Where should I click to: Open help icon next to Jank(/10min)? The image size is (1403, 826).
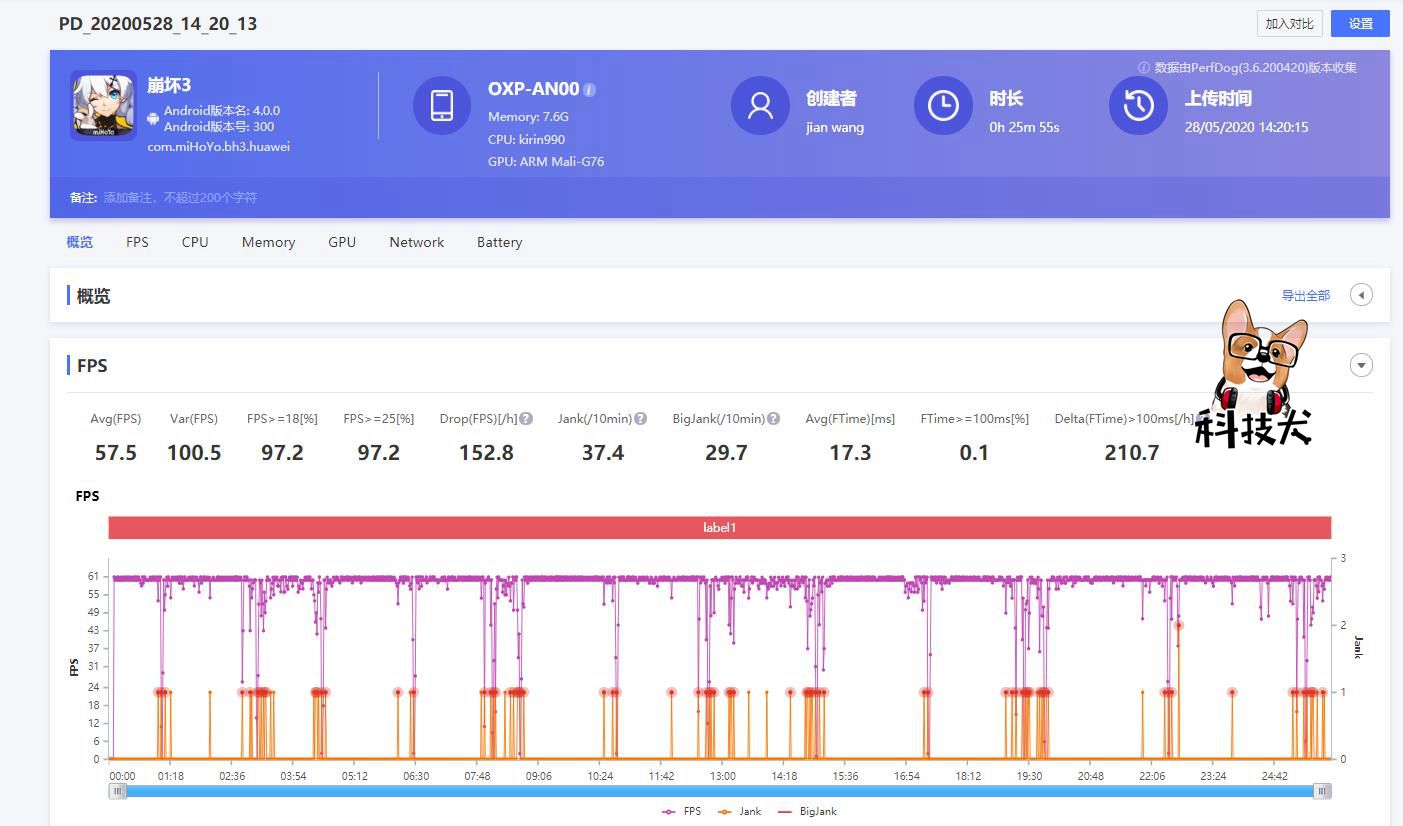(x=641, y=419)
